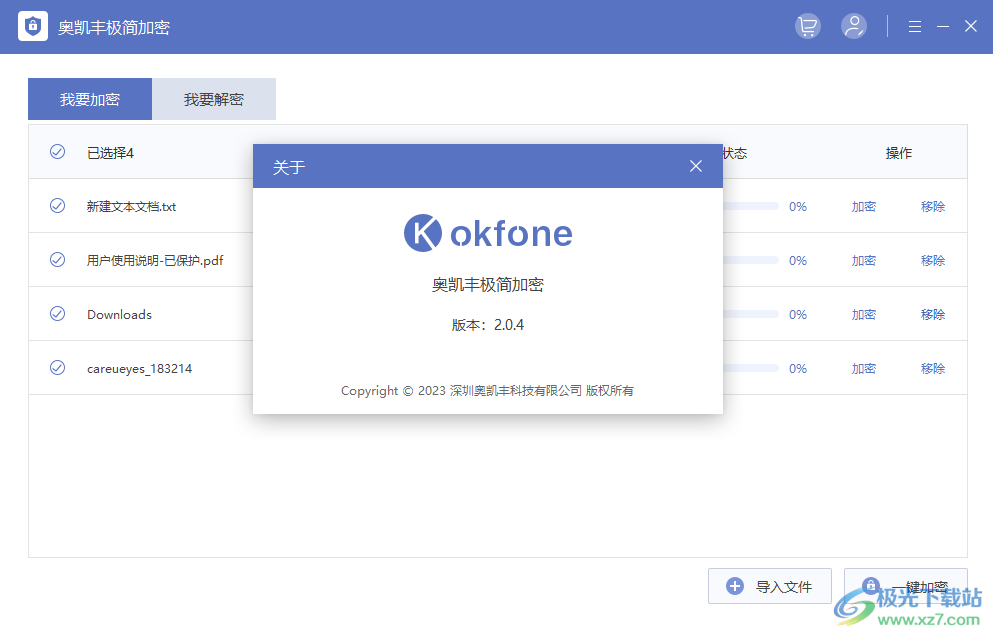Screen dimensions: 993x636
Task: Select the careueyes_183214 entry name
Action: tap(139, 369)
